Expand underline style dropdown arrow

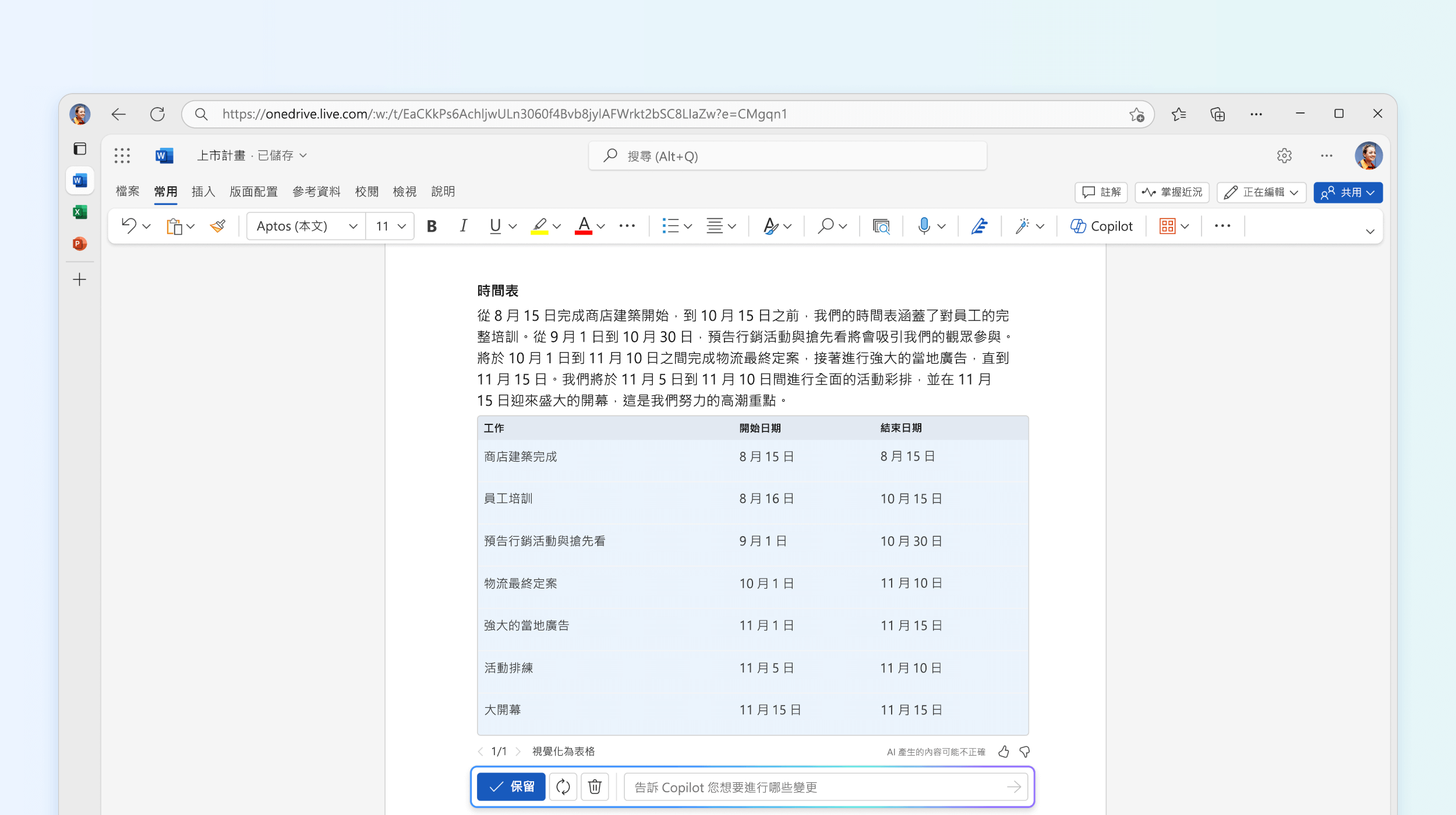tap(513, 226)
